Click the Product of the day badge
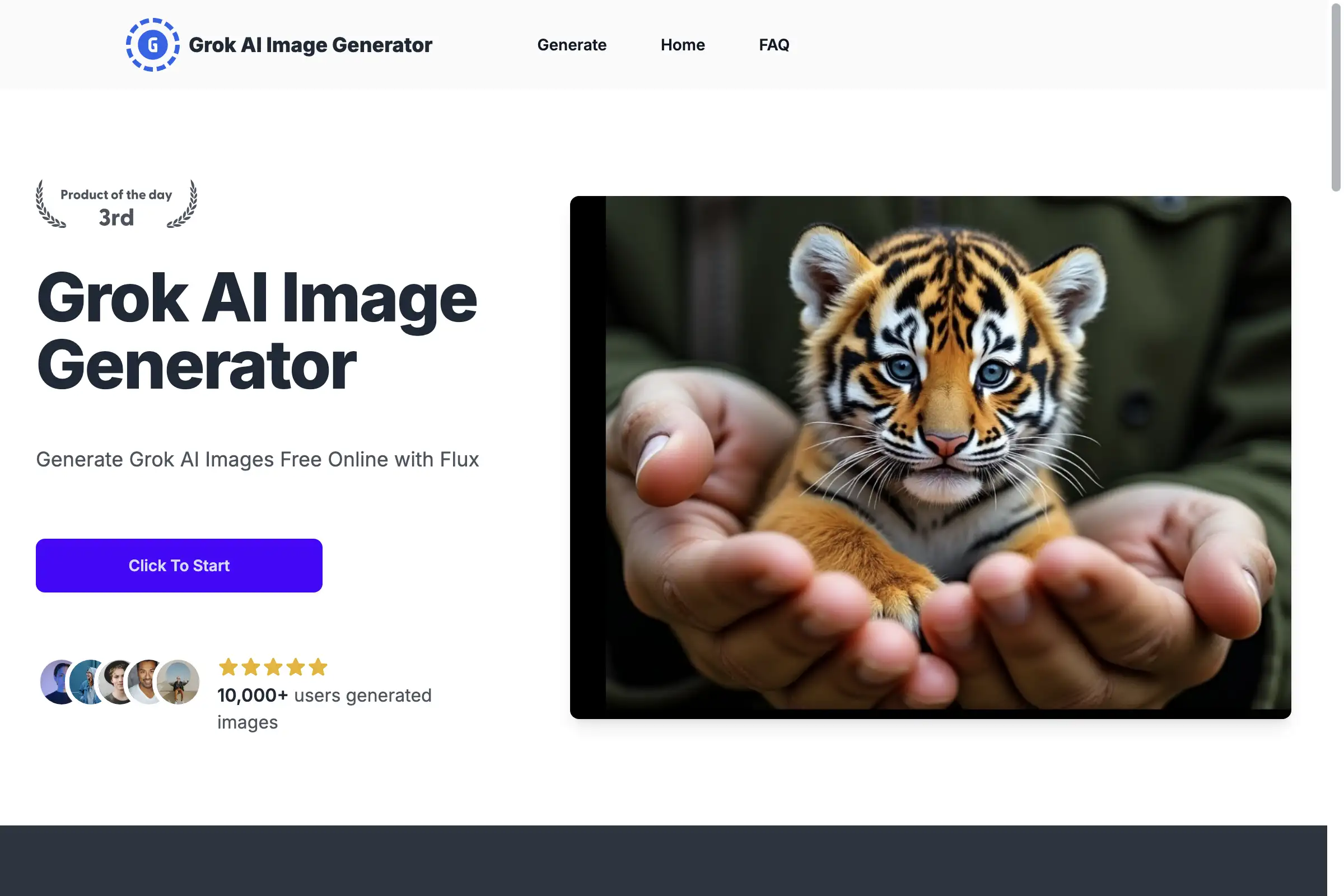This screenshot has height=896, width=1344. (116, 204)
